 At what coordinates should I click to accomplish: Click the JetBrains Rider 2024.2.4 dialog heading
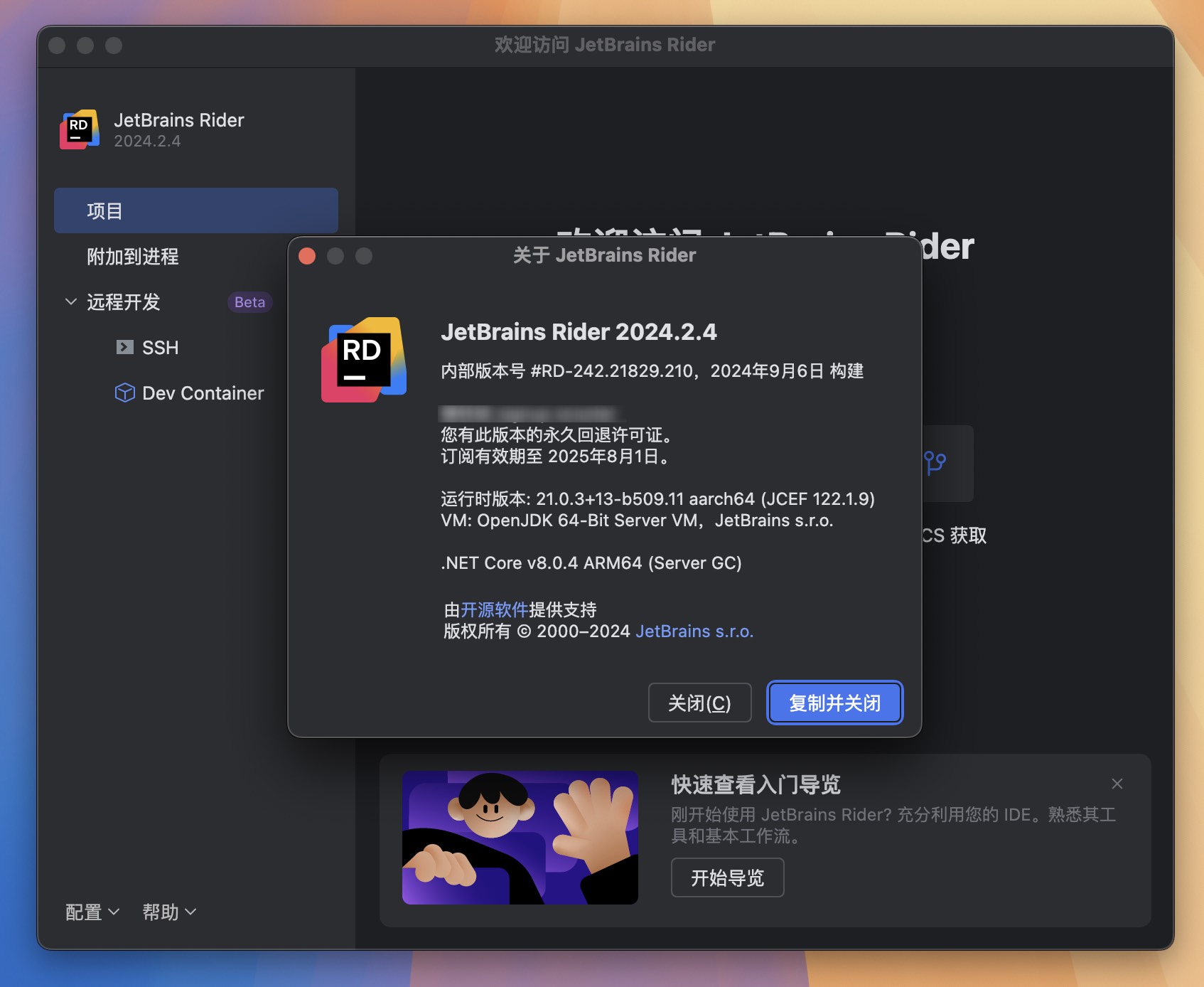click(579, 331)
